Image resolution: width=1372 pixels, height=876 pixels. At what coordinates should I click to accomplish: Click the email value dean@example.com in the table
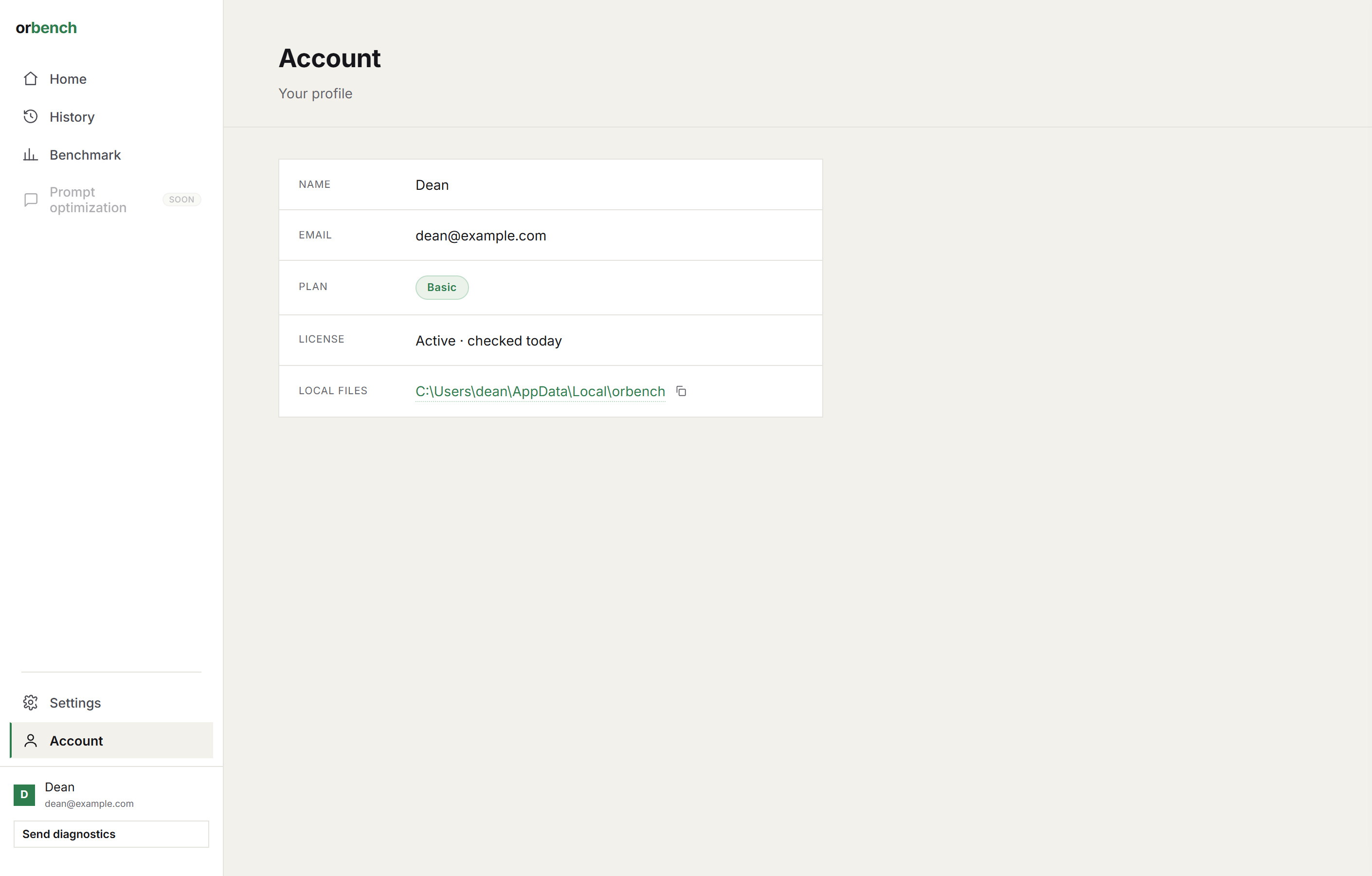(481, 236)
